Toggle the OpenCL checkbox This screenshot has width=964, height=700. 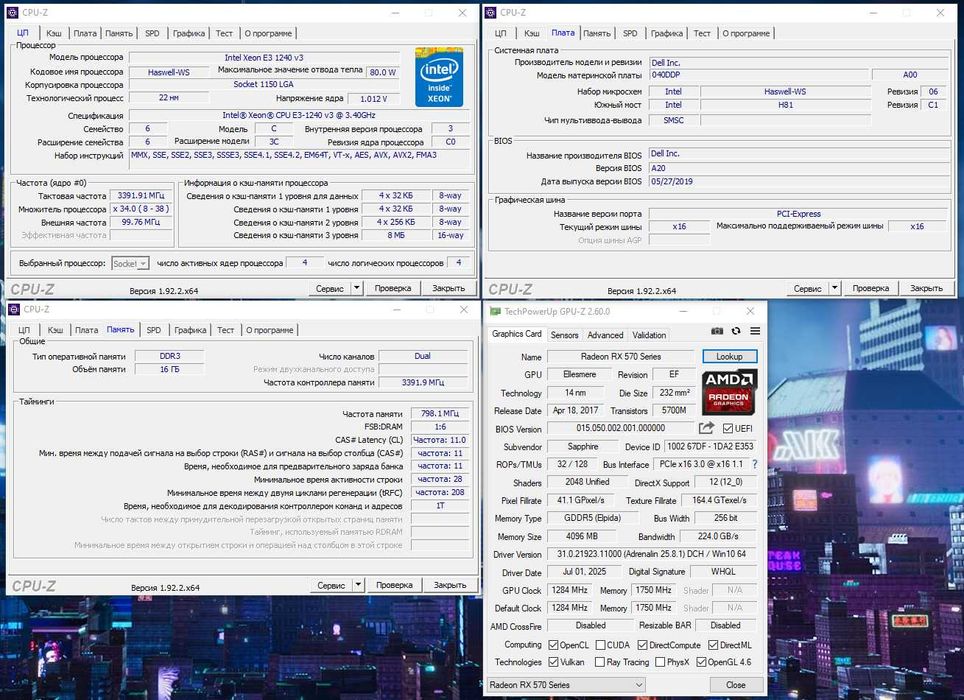[x=553, y=645]
